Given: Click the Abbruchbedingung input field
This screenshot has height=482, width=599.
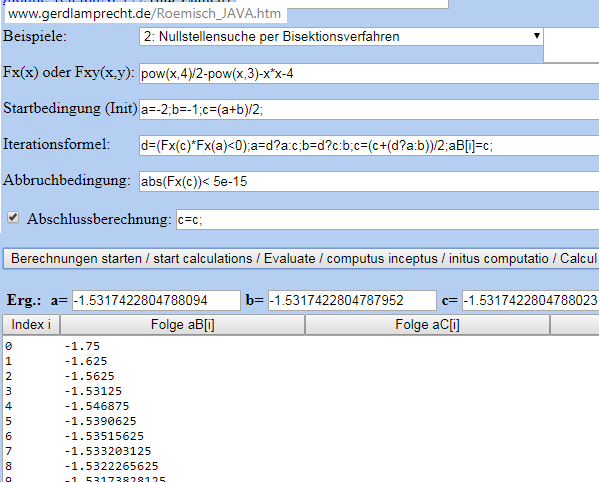Looking at the screenshot, I should pyautogui.click(x=369, y=181).
